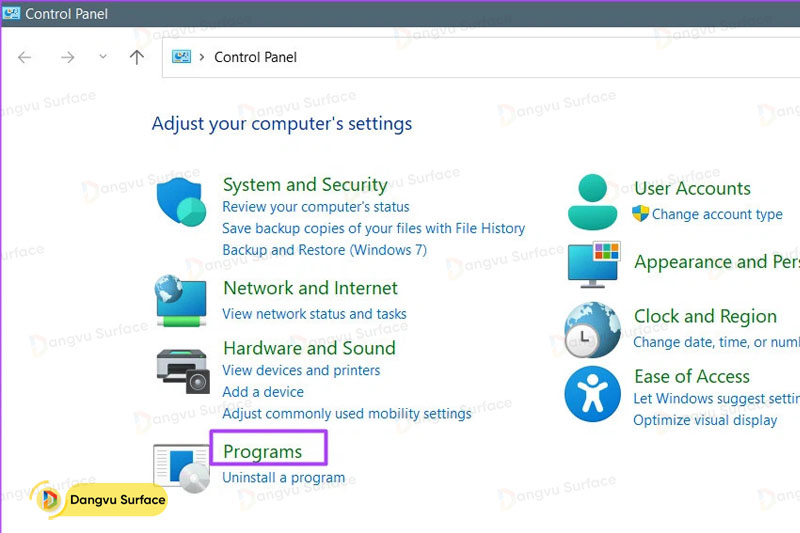Open System and Security category

[305, 185]
